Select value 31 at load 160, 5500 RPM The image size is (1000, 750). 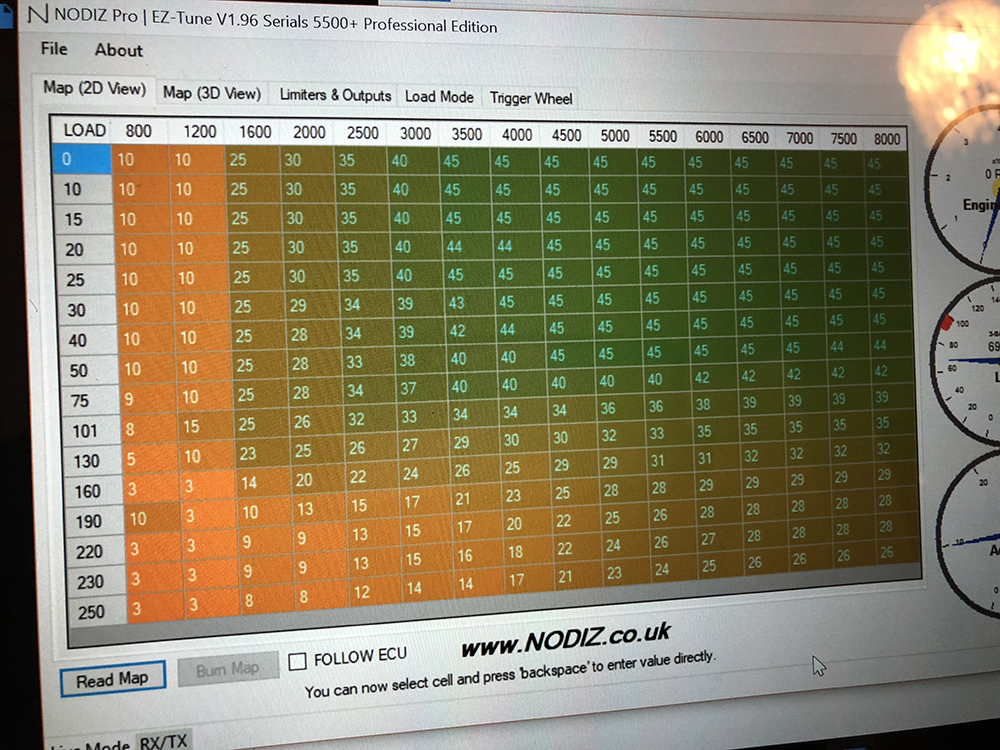668,460
